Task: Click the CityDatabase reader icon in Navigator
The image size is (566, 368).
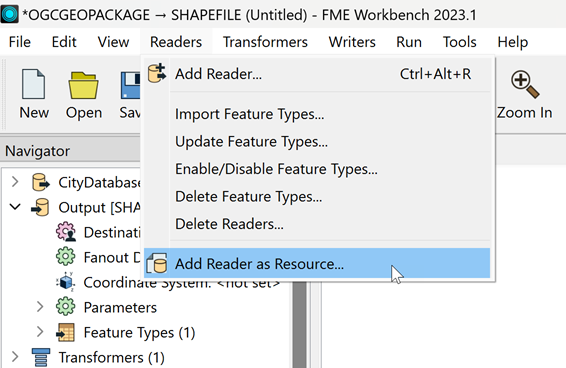Action: [40, 182]
